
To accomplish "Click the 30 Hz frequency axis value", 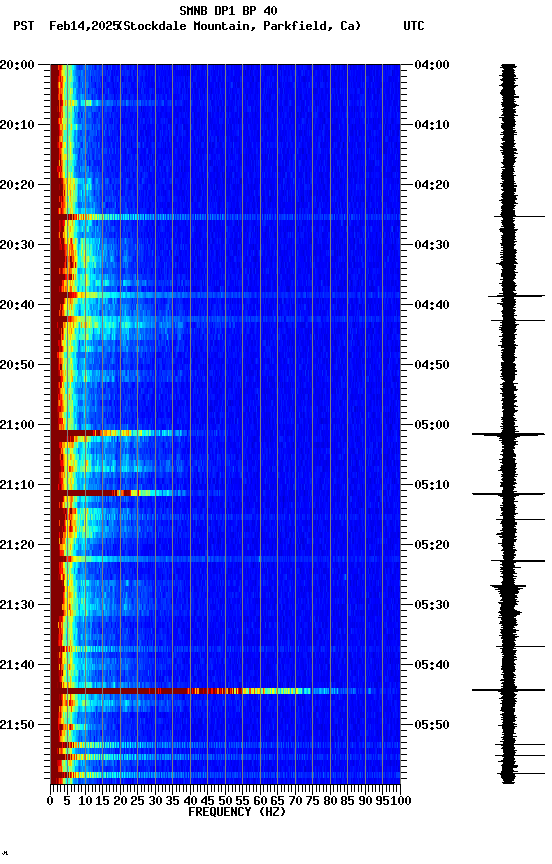I will [x=155, y=802].
